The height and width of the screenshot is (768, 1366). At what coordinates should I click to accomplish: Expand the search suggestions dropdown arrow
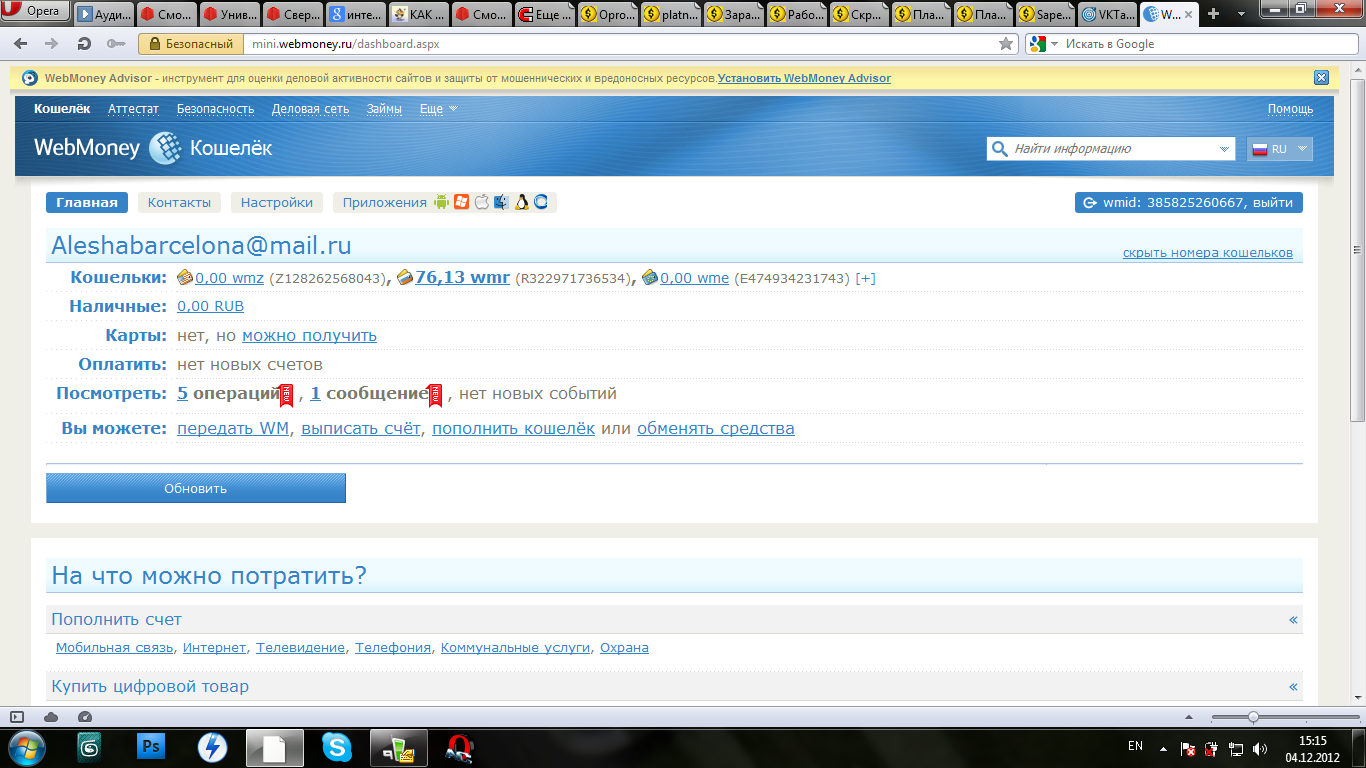pyautogui.click(x=1226, y=149)
